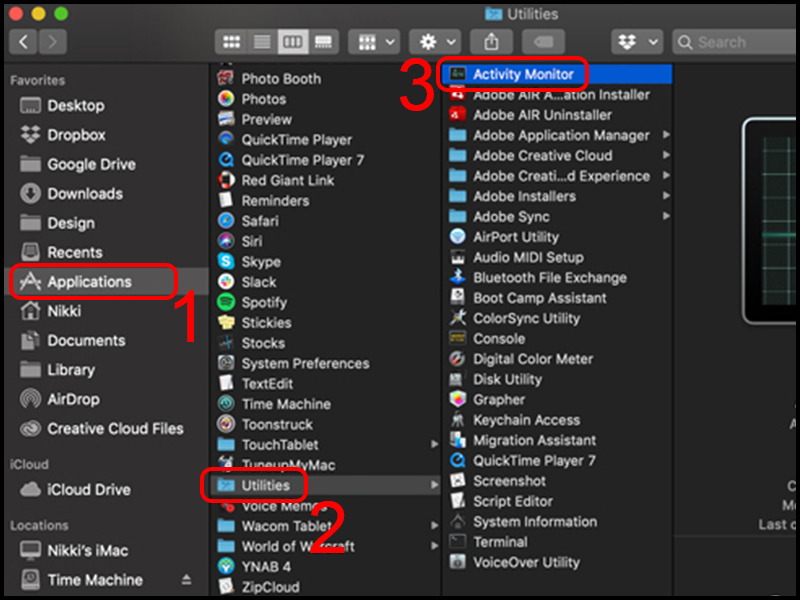The width and height of the screenshot is (800, 600).
Task: Select the Grapher icon
Action: click(x=458, y=399)
